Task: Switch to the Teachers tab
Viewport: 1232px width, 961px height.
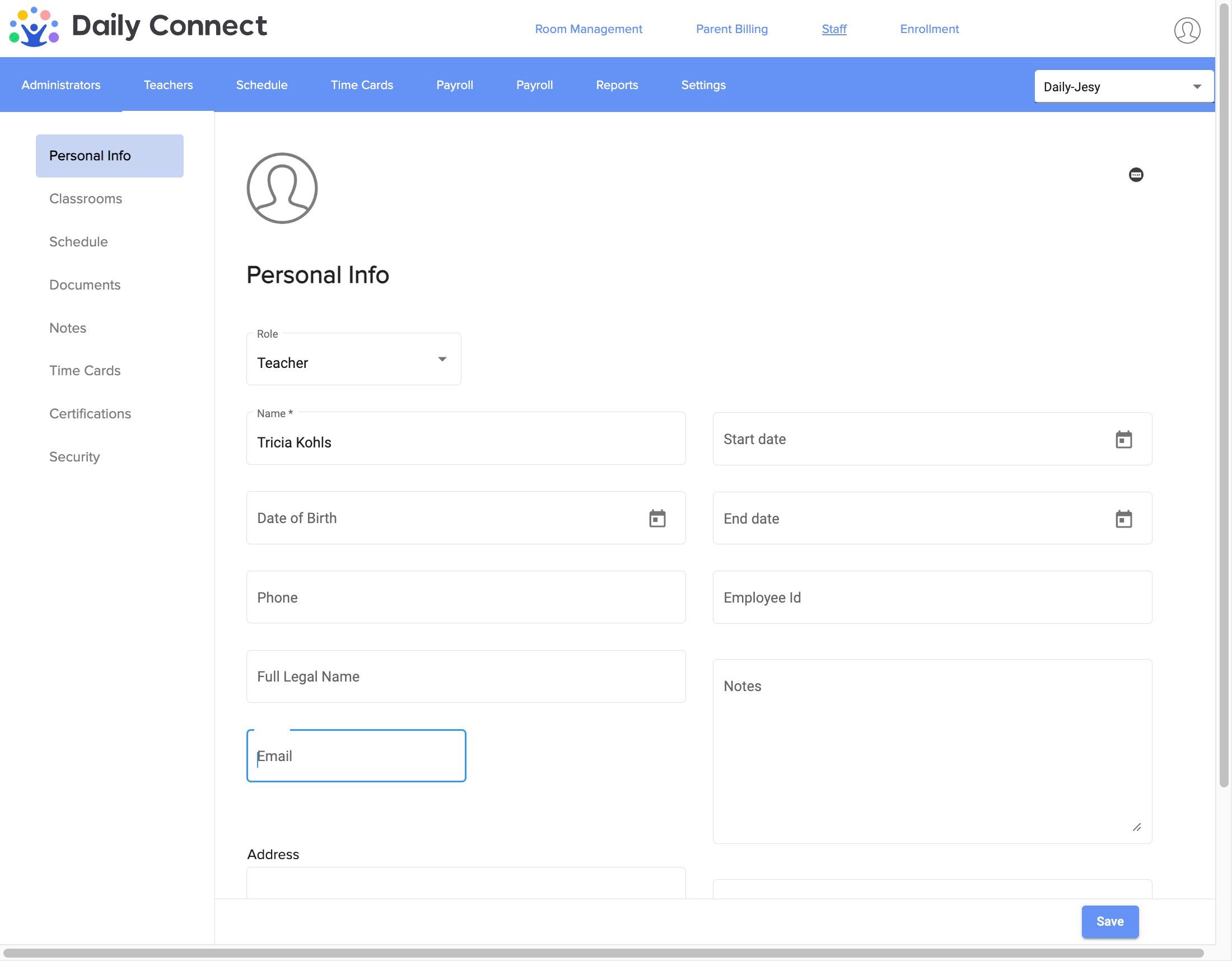Action: point(168,85)
